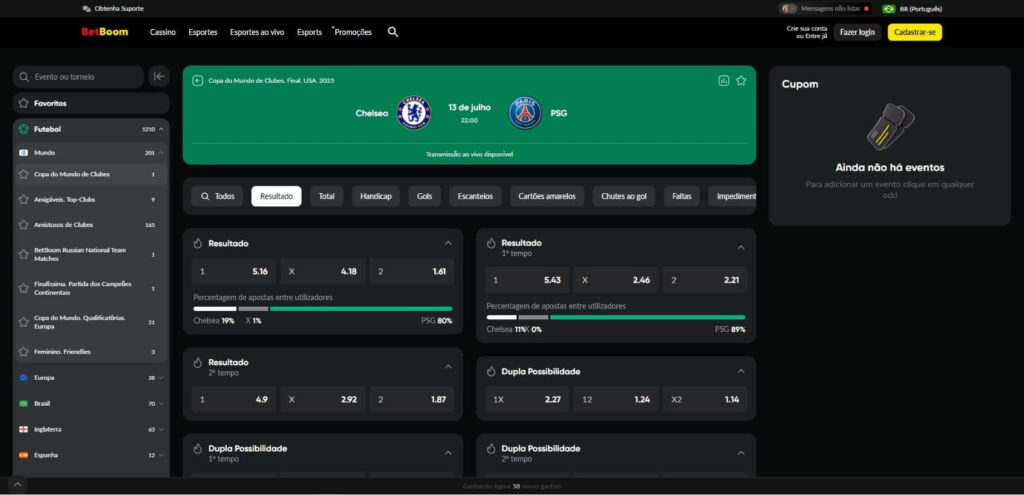Bet on PSG win at 1.61
Screen dimensions: 1024x495
click(x=412, y=272)
